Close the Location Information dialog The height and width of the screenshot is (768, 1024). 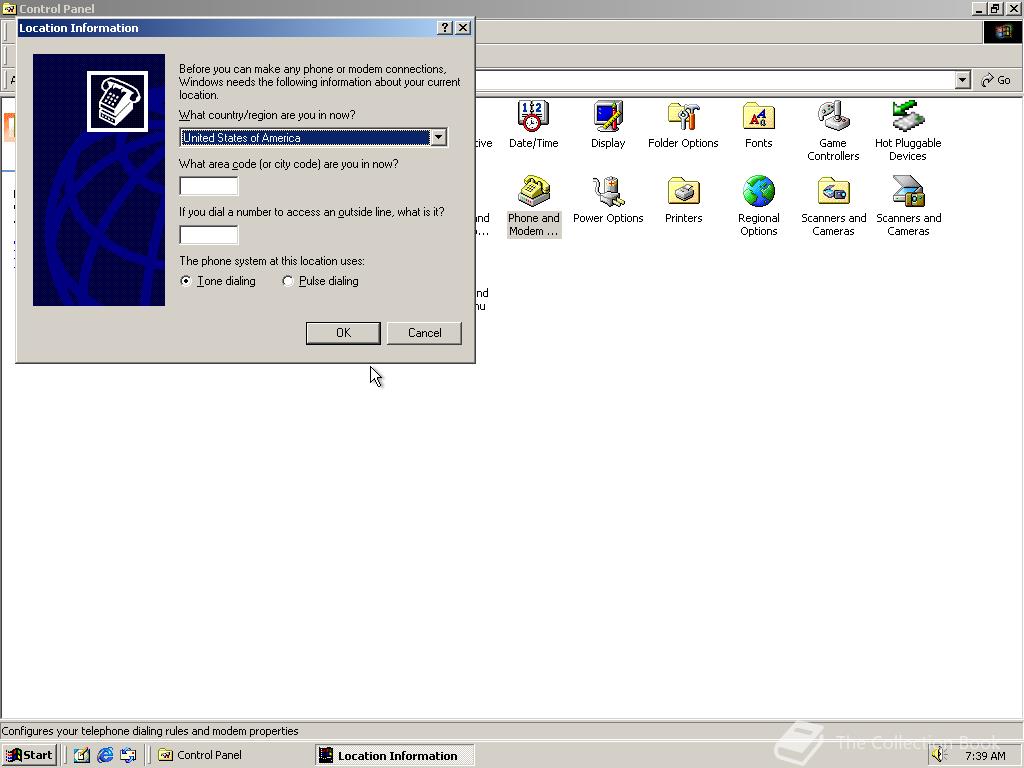click(463, 27)
